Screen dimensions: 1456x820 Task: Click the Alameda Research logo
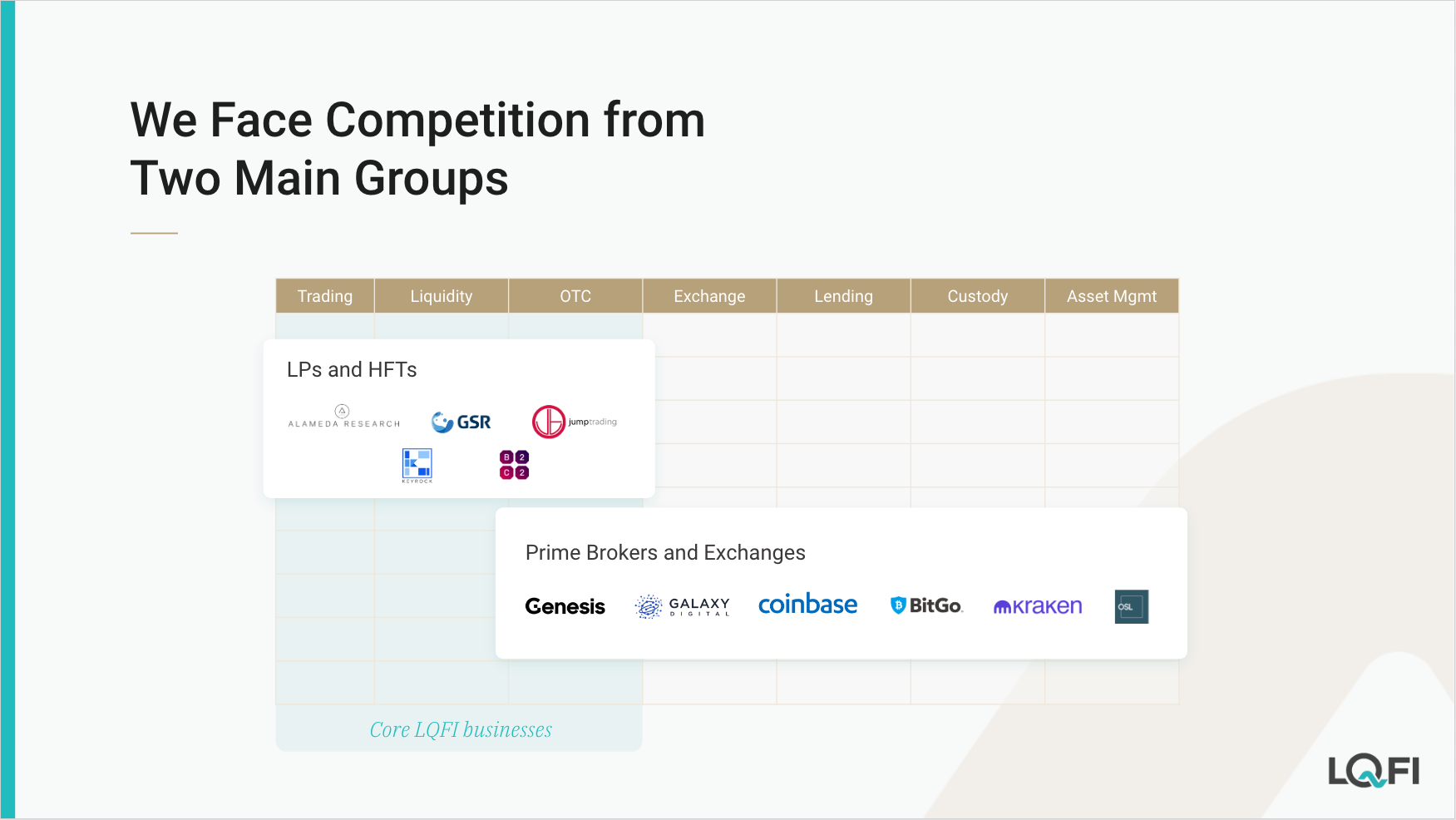pyautogui.click(x=343, y=417)
